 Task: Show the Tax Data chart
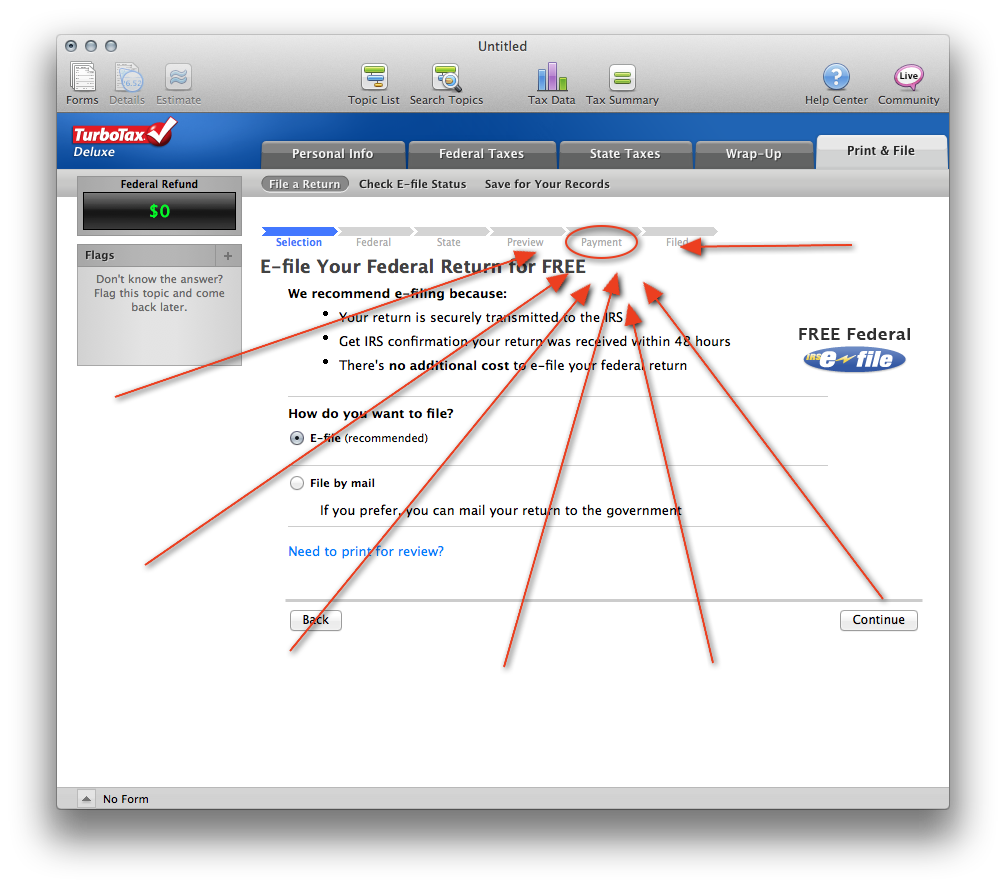click(551, 83)
